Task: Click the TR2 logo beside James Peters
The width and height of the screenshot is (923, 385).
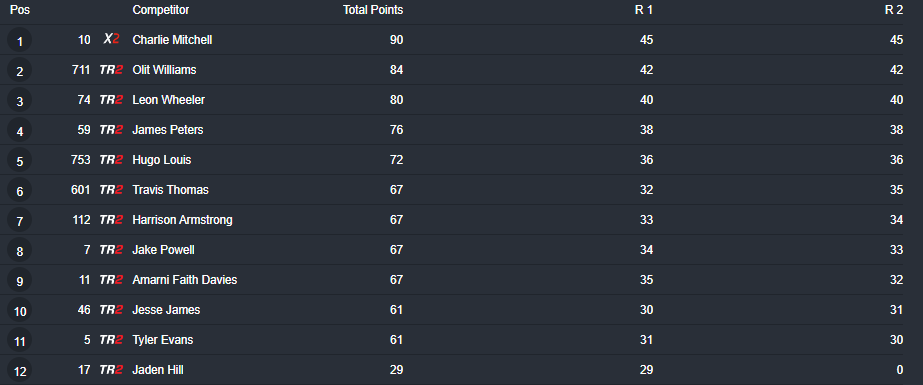Action: tap(111, 130)
